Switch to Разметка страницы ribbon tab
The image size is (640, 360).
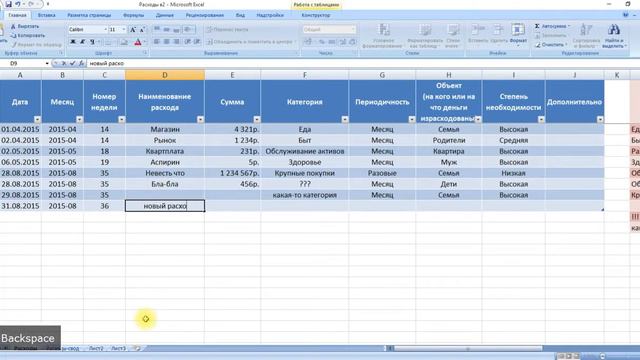click(89, 15)
